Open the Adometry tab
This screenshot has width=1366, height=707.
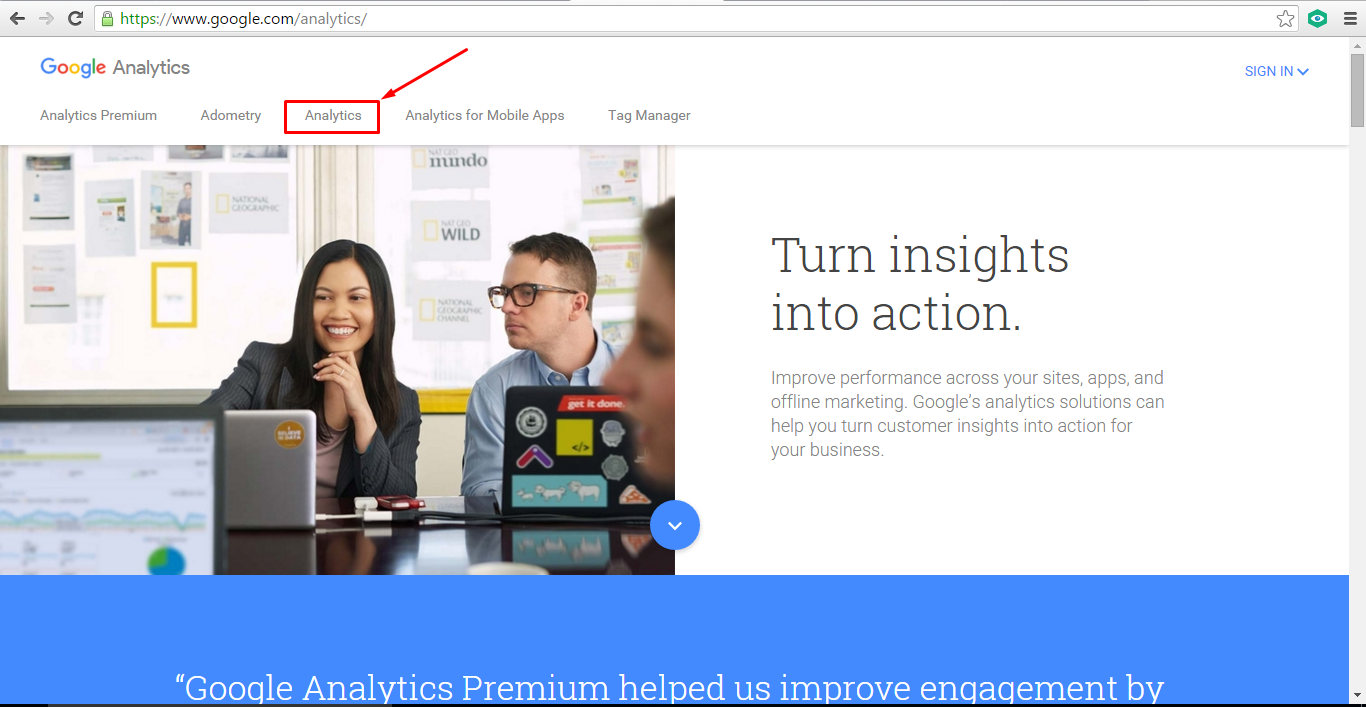point(231,115)
